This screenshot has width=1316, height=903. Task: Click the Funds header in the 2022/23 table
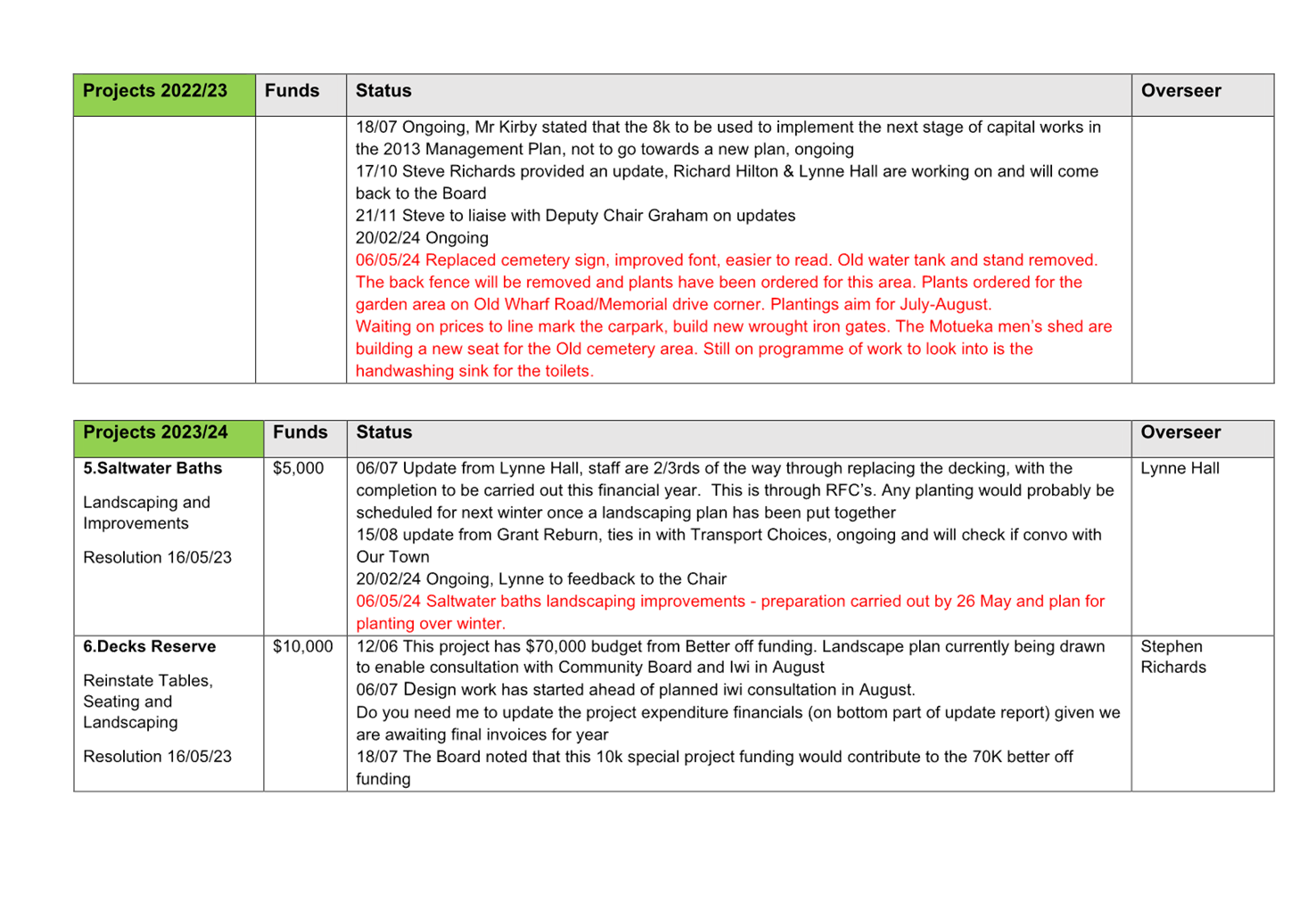tap(300, 94)
